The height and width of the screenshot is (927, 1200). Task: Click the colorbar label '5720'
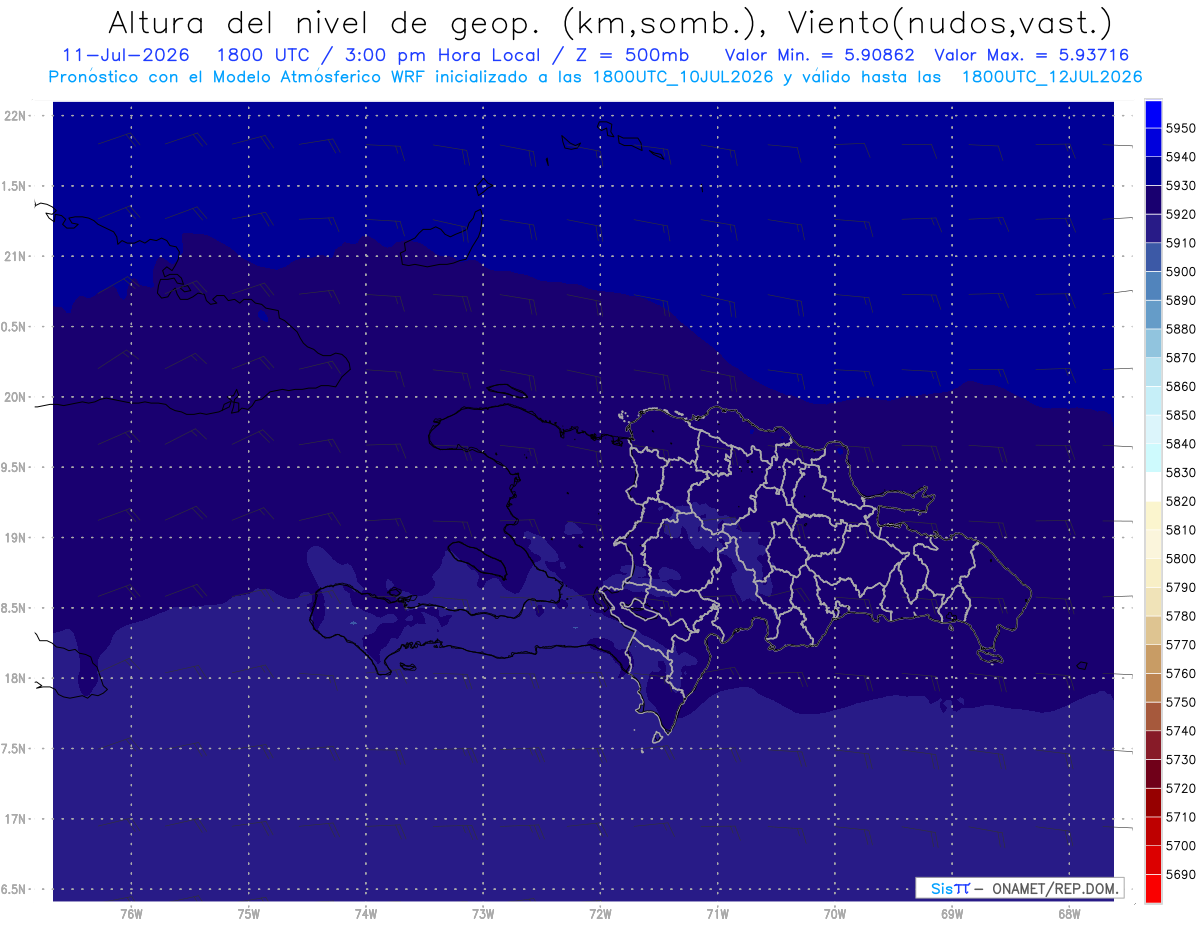1180,788
